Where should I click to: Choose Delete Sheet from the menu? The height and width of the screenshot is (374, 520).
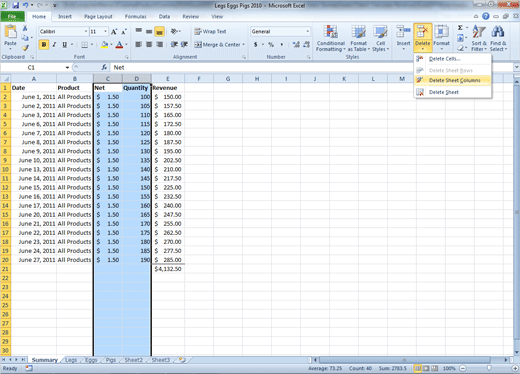click(453, 92)
